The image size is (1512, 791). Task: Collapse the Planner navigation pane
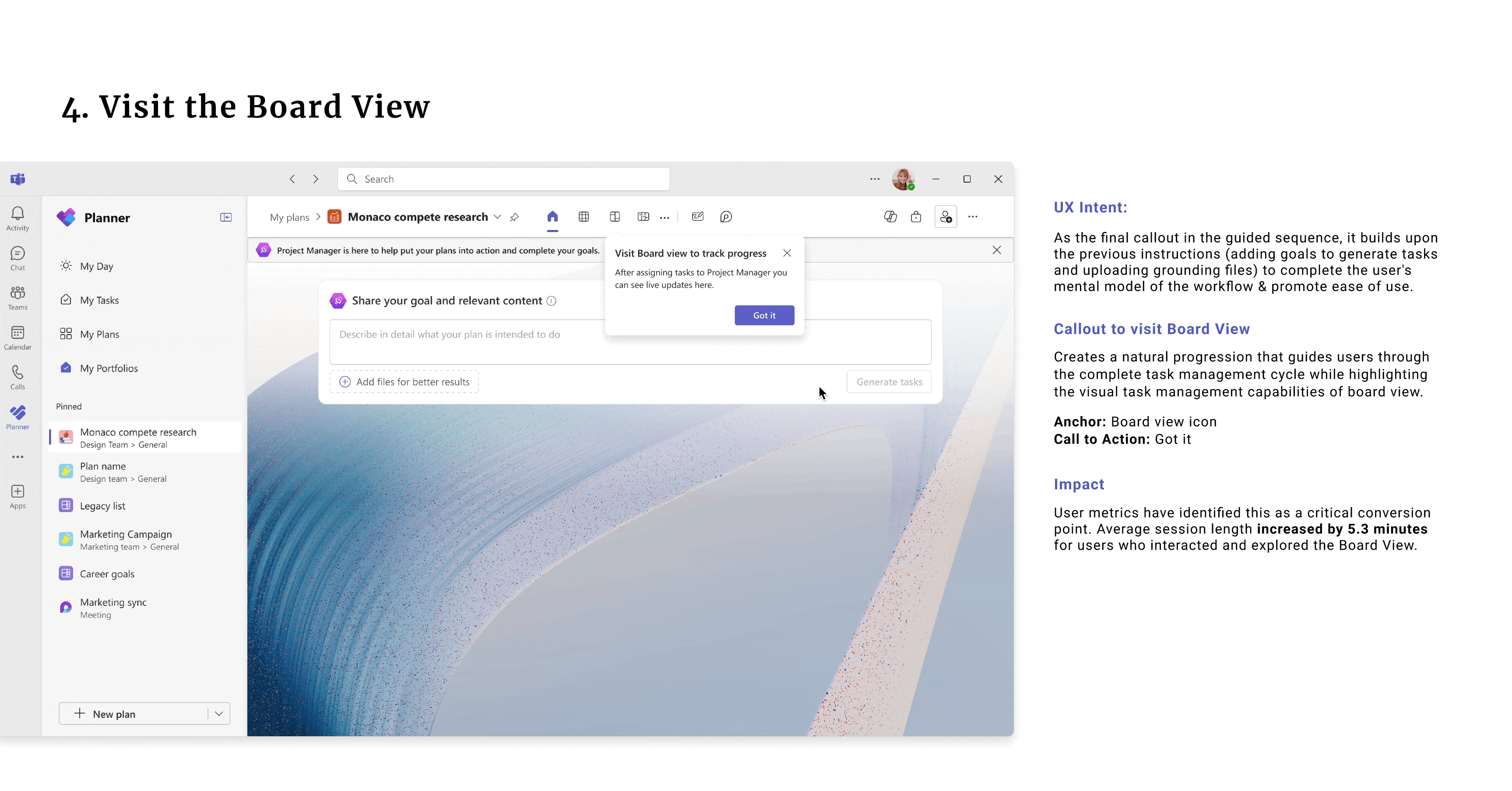226,217
